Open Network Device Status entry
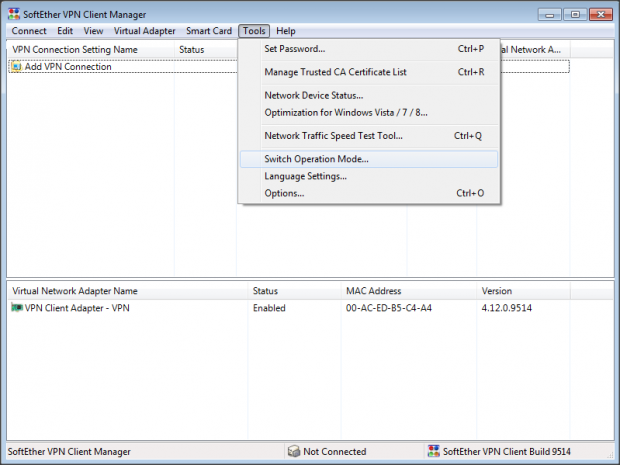Screen dimensions: 620x465 [x=369, y=95]
